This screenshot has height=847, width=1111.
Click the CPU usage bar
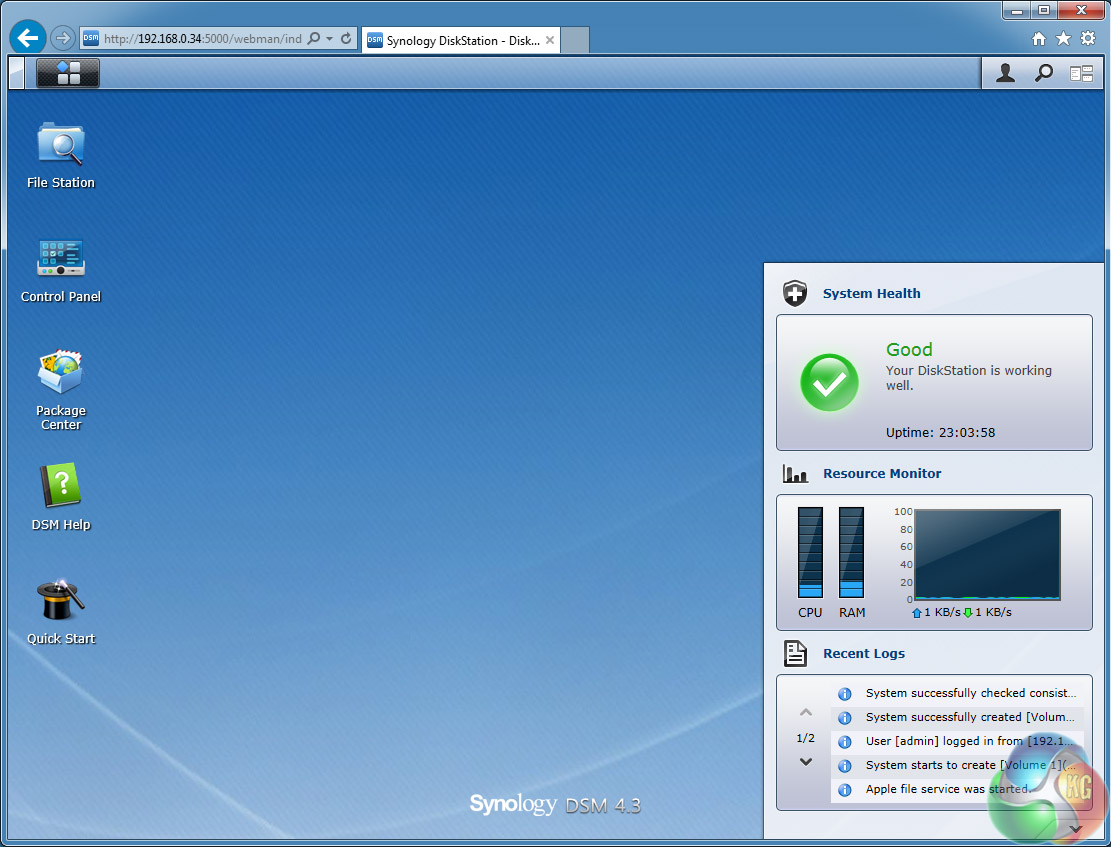[811, 553]
